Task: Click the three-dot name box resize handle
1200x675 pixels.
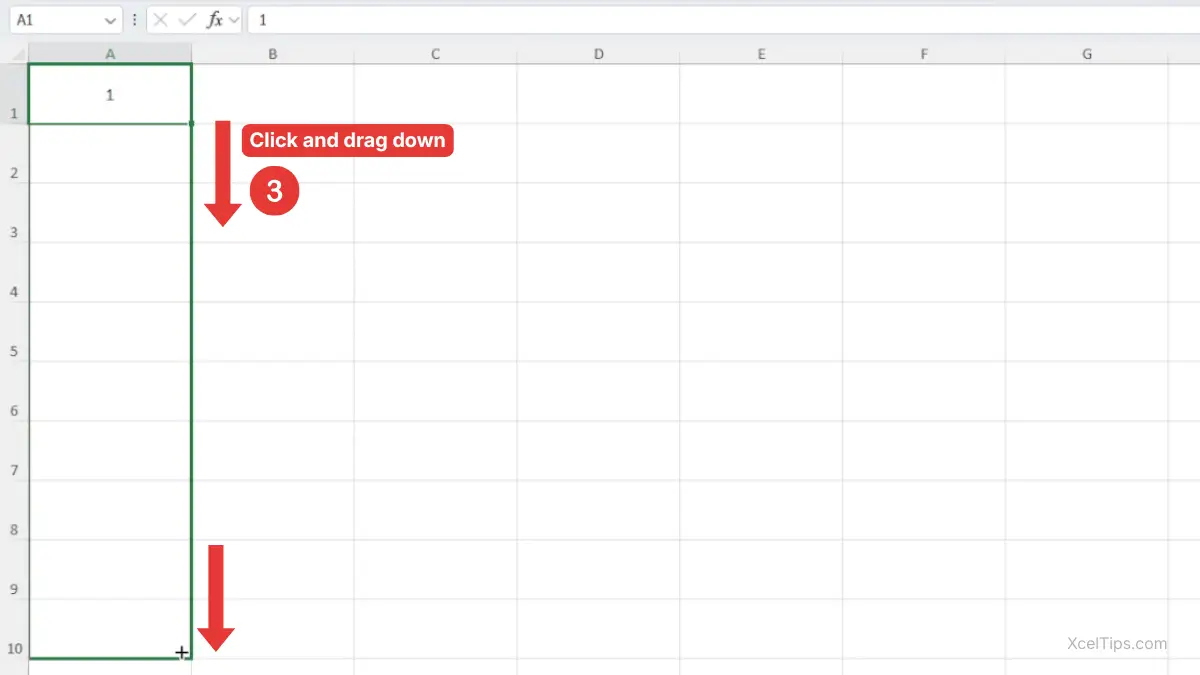Action: (x=135, y=20)
